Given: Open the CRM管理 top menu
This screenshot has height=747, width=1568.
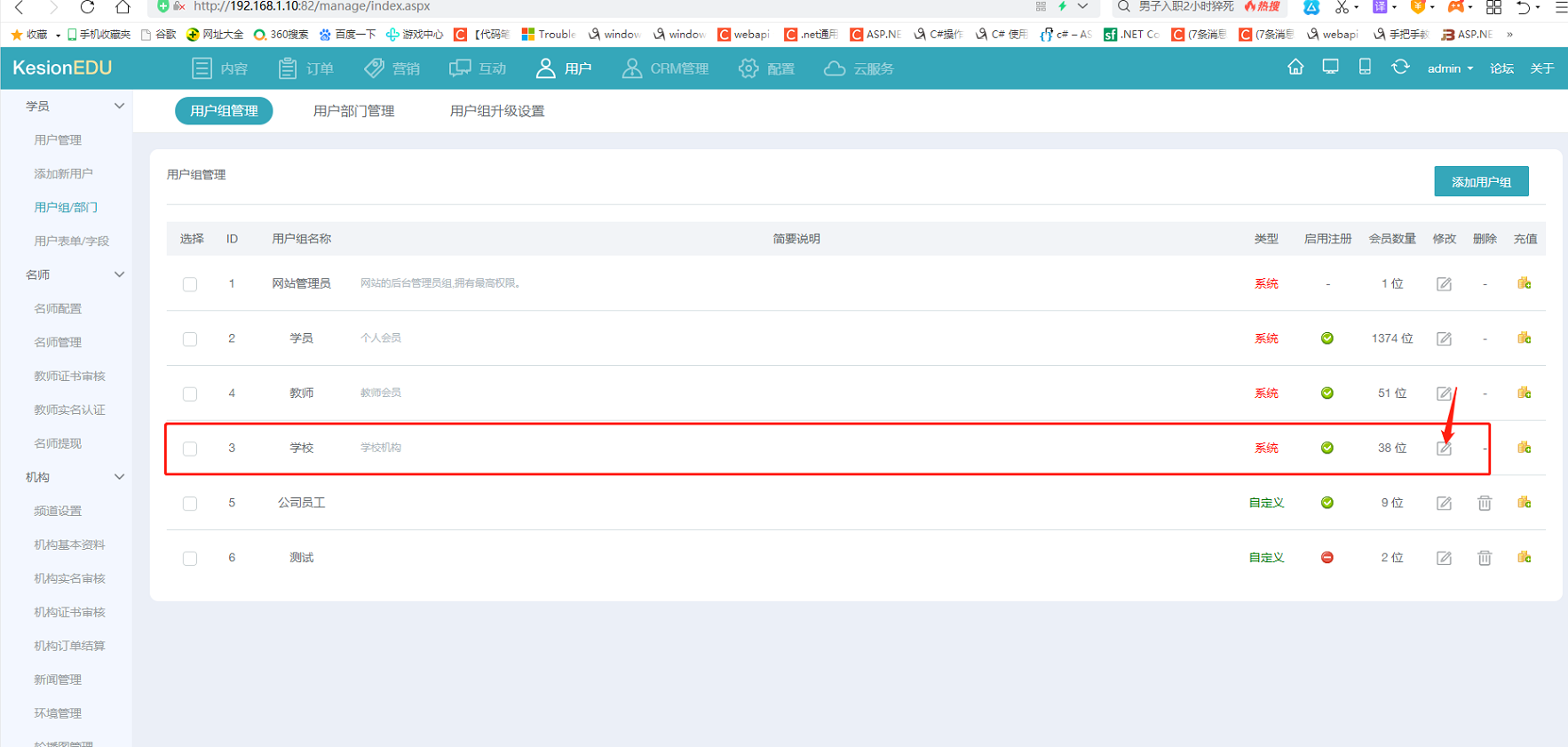Looking at the screenshot, I should [x=665, y=68].
